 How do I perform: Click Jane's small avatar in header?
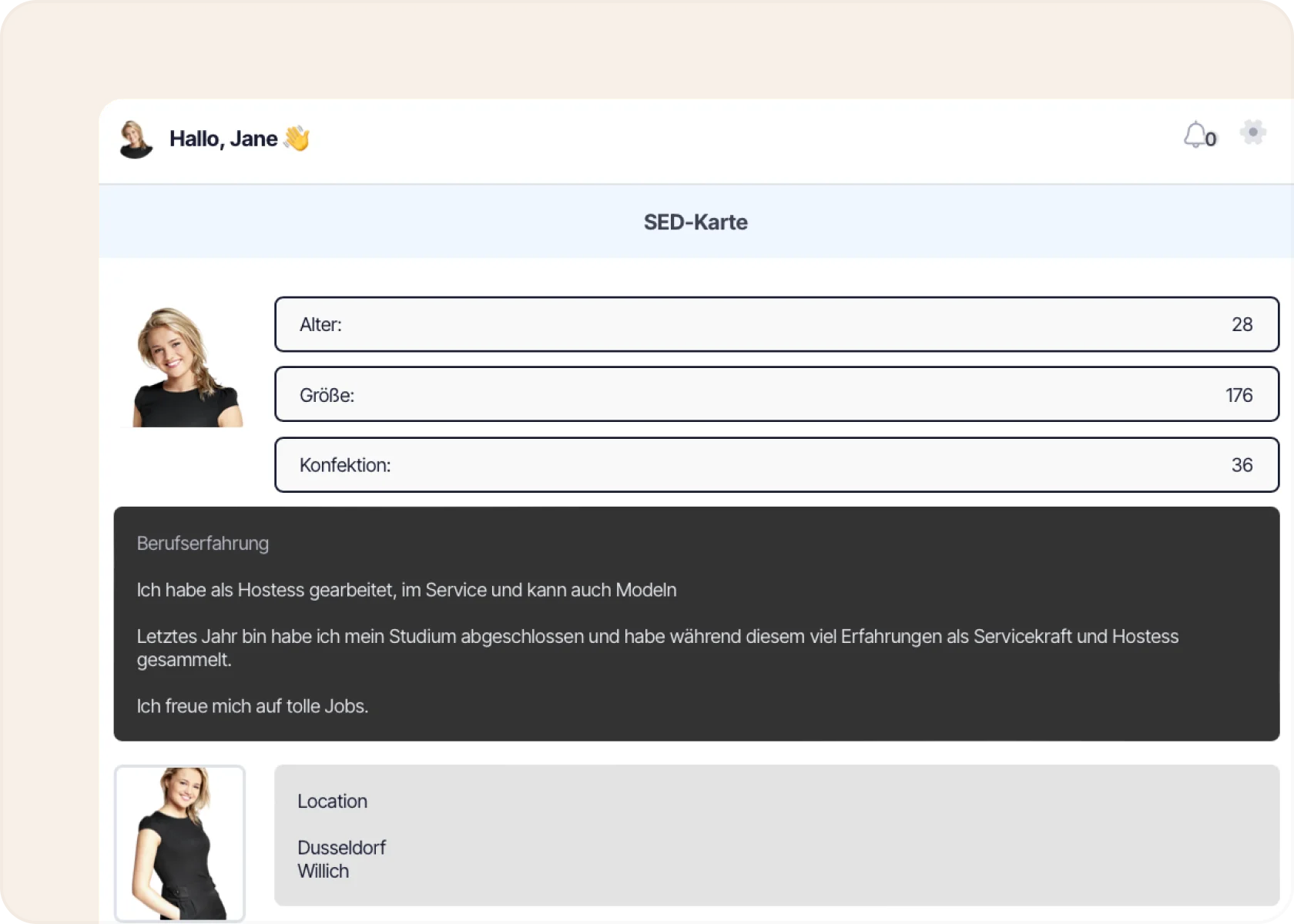(136, 139)
